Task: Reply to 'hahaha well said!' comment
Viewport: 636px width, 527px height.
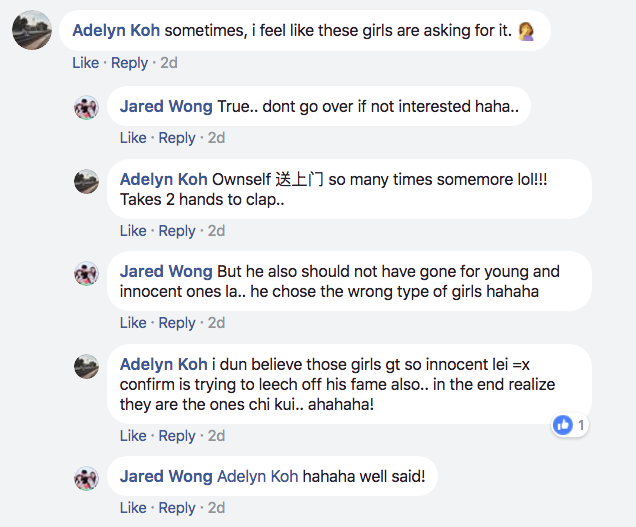Action: pyautogui.click(x=177, y=508)
